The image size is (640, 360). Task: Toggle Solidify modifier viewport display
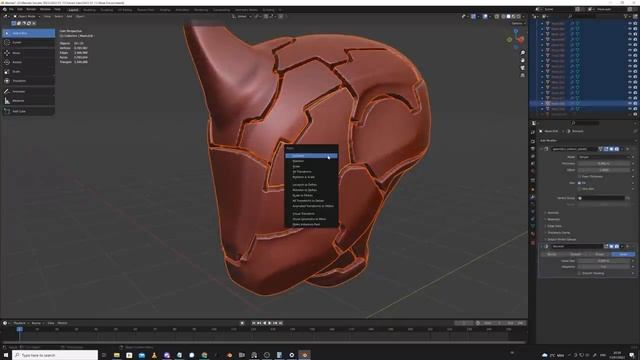point(611,149)
